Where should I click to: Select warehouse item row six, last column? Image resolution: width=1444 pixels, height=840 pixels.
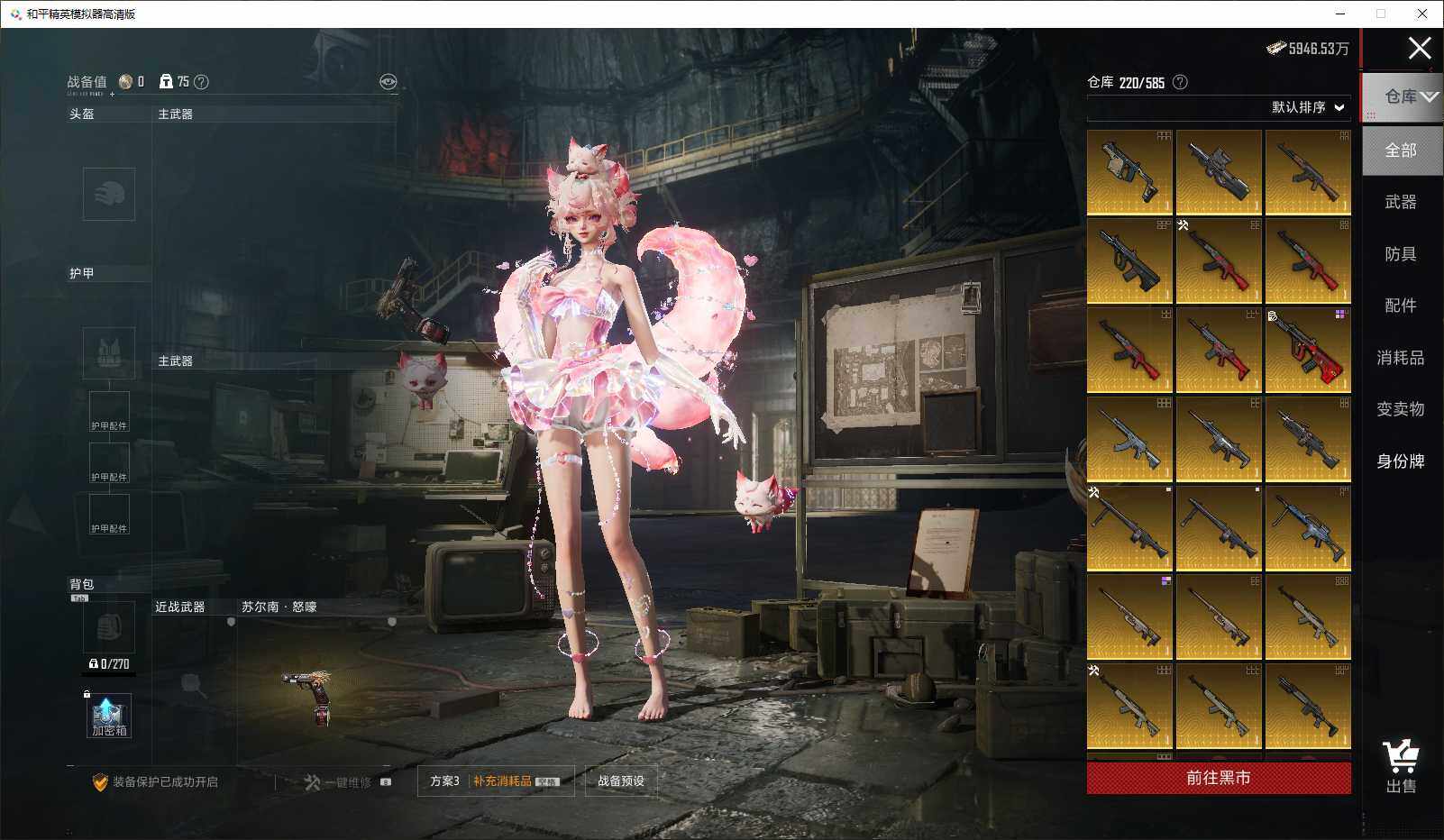click(x=1308, y=618)
